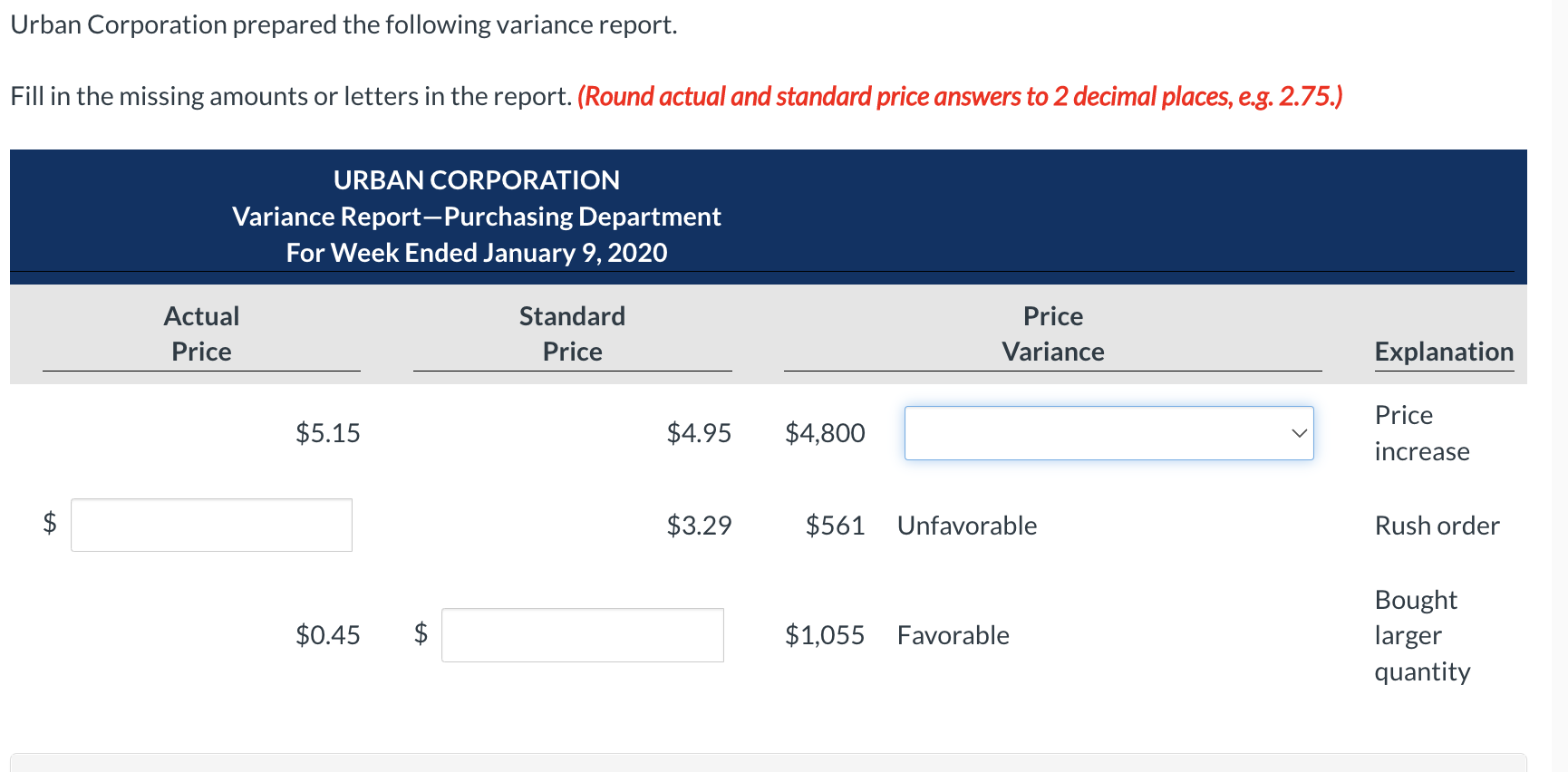This screenshot has height=772, width=1568.
Task: Select the $0.45 actual price value
Action: point(327,635)
